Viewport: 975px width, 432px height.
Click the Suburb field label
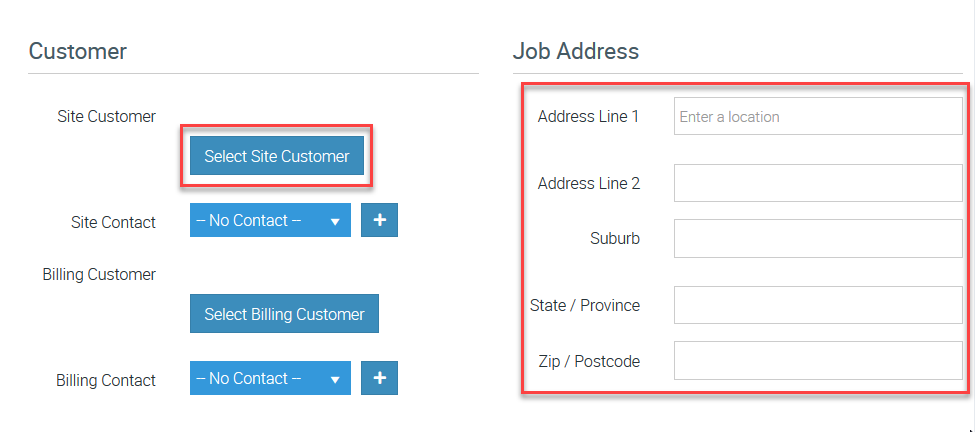click(x=615, y=239)
